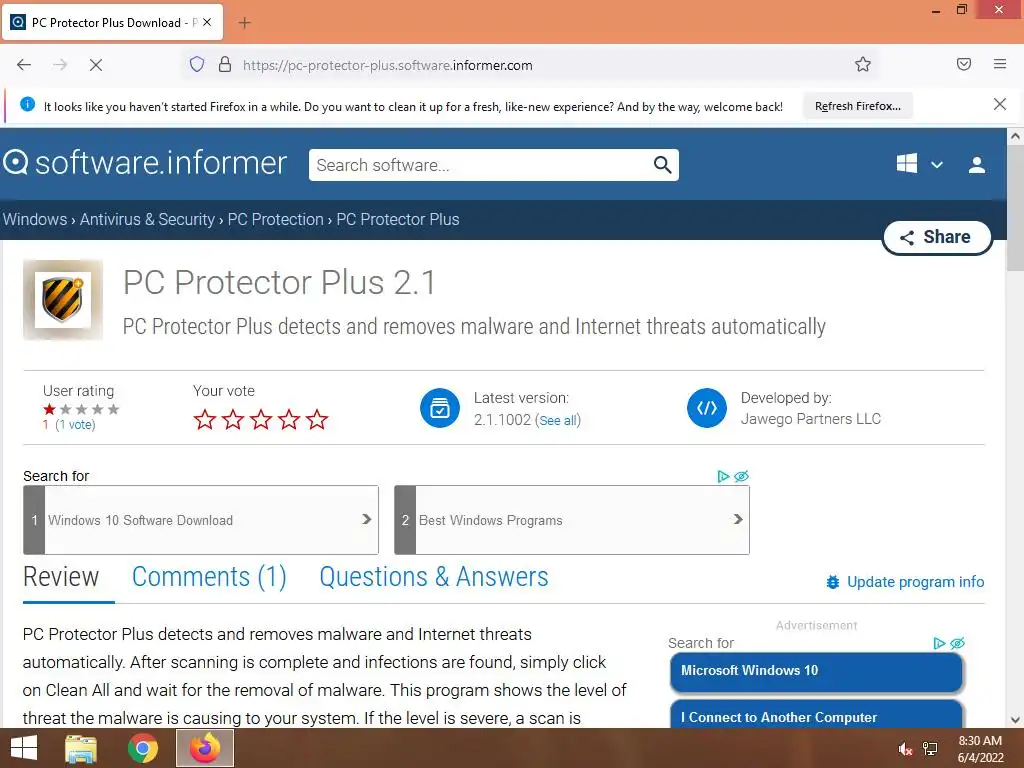Go back using the browser back arrow
Image resolution: width=1024 pixels, height=768 pixels.
point(24,65)
